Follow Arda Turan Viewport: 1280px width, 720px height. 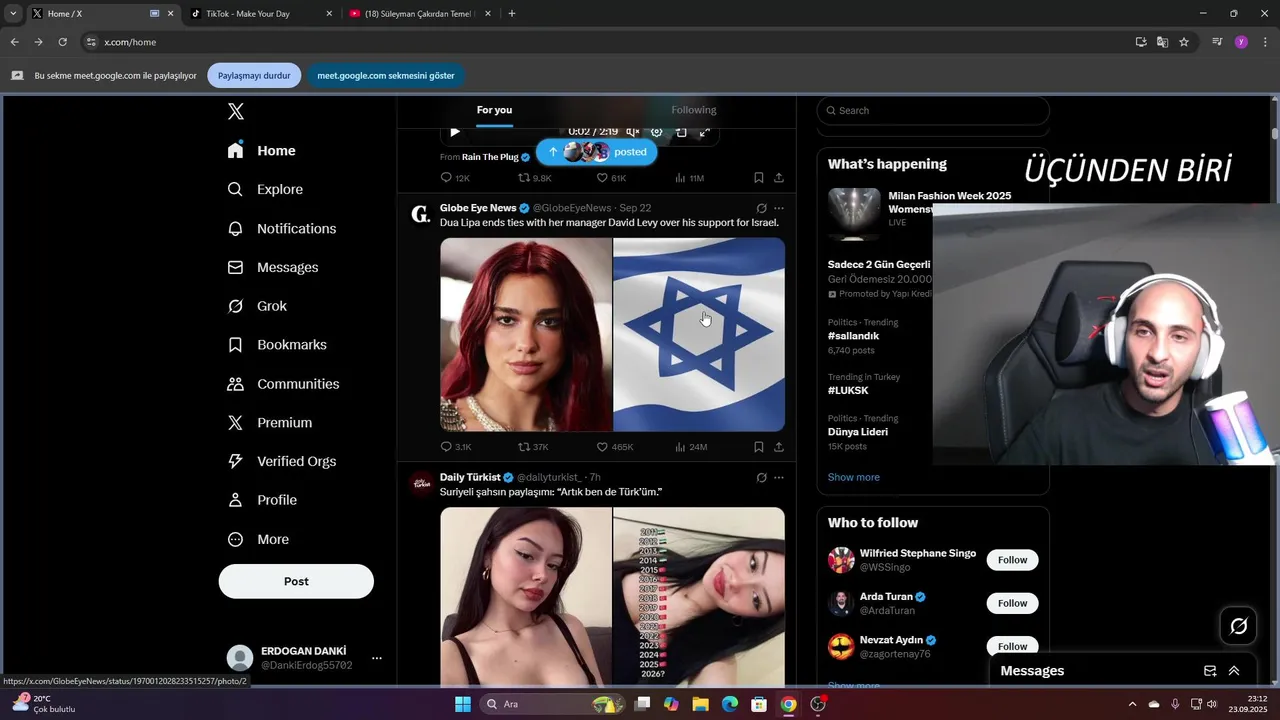coord(1012,603)
